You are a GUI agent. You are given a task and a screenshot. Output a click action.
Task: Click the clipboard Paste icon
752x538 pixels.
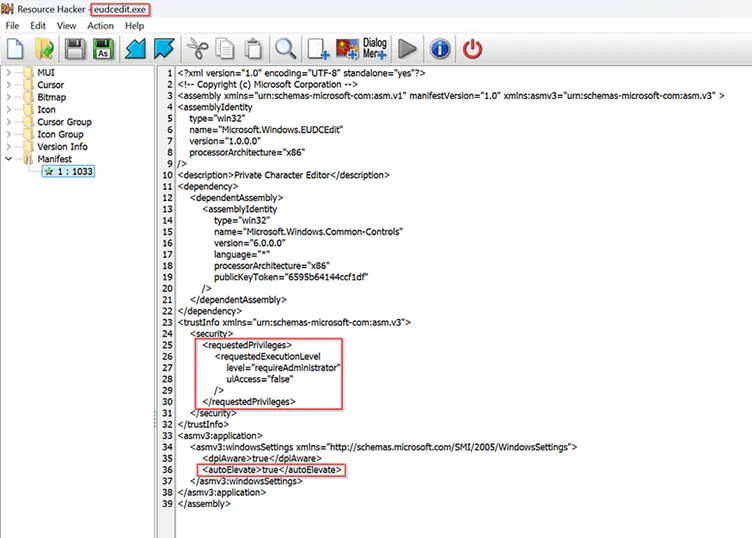254,48
